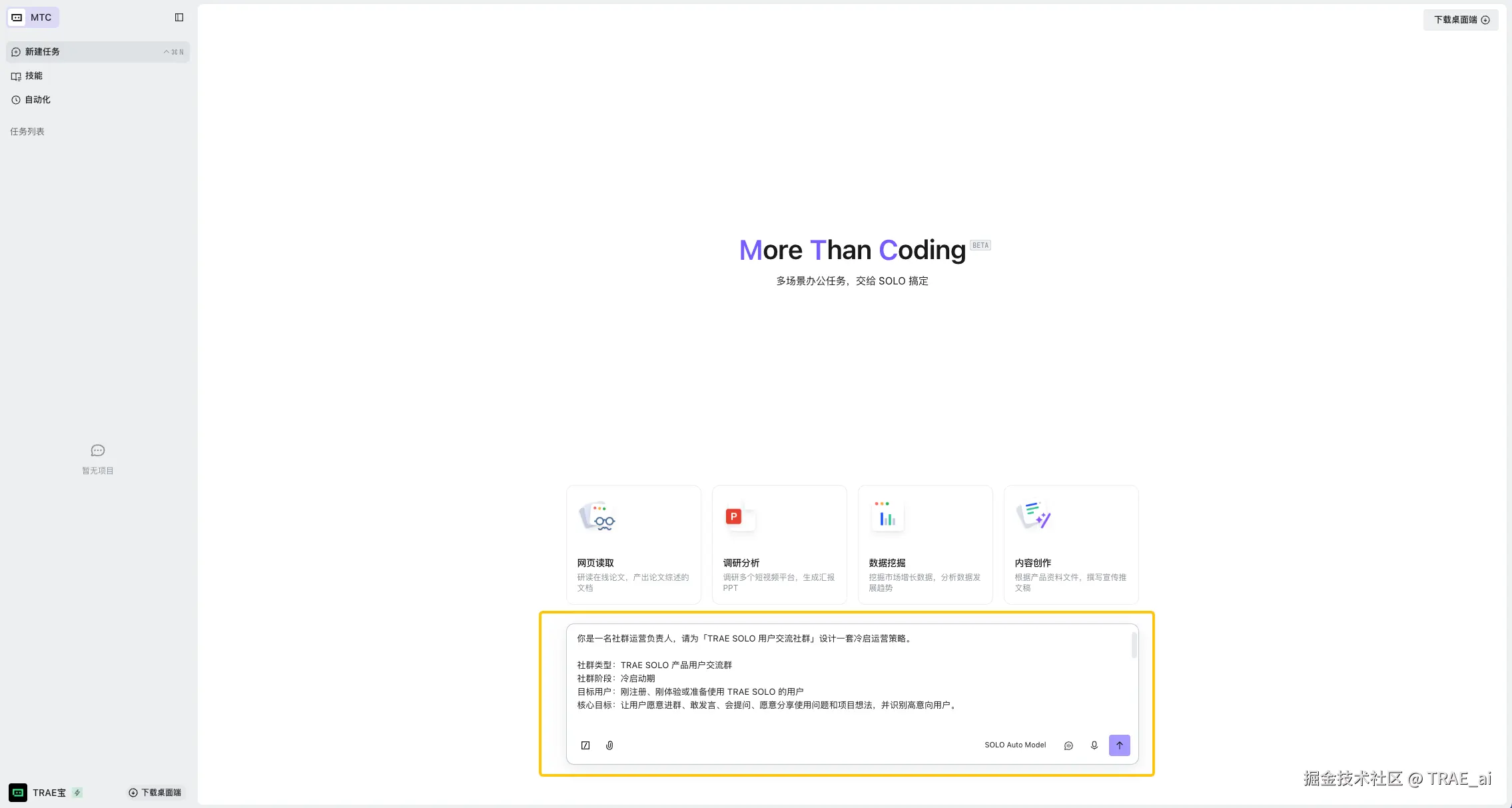This screenshot has height=808, width=1512.
Task: Select the 内容创作 template card
Action: coord(1071,545)
